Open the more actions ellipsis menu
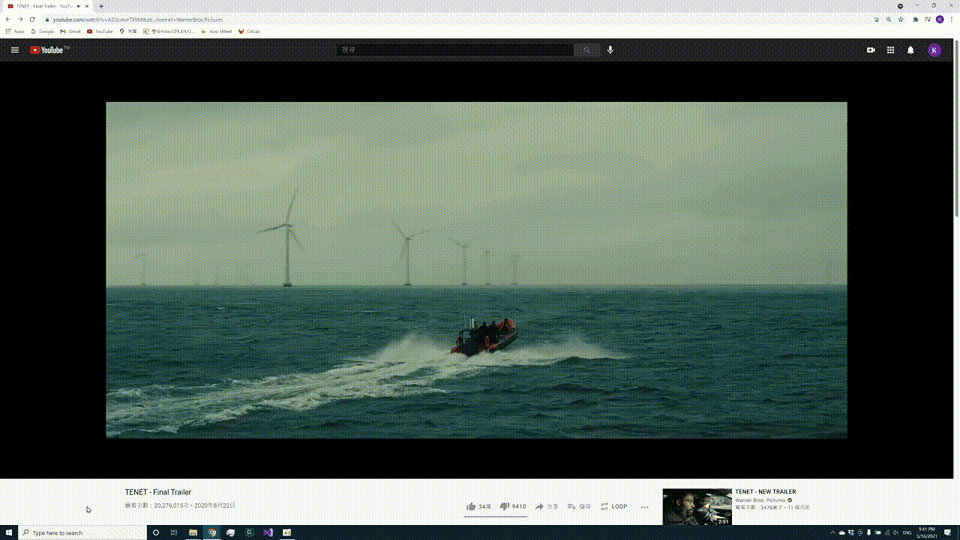 (x=645, y=507)
